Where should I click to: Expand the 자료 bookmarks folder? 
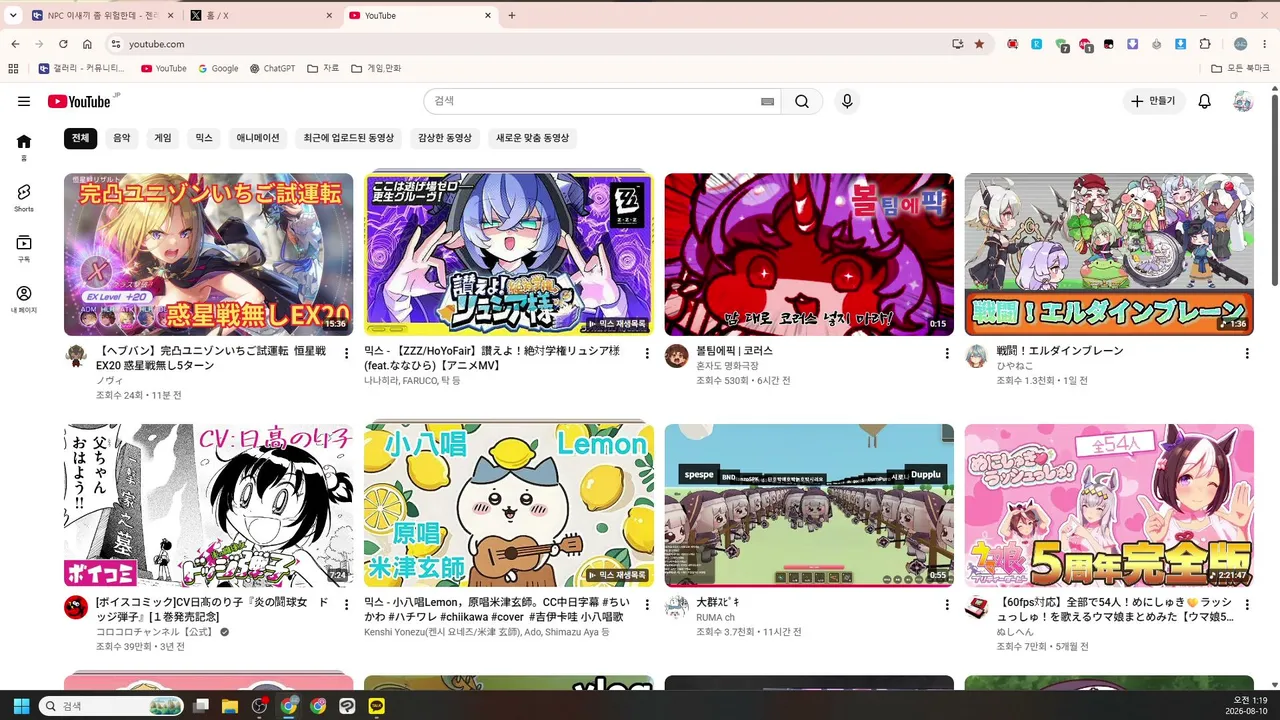(323, 69)
